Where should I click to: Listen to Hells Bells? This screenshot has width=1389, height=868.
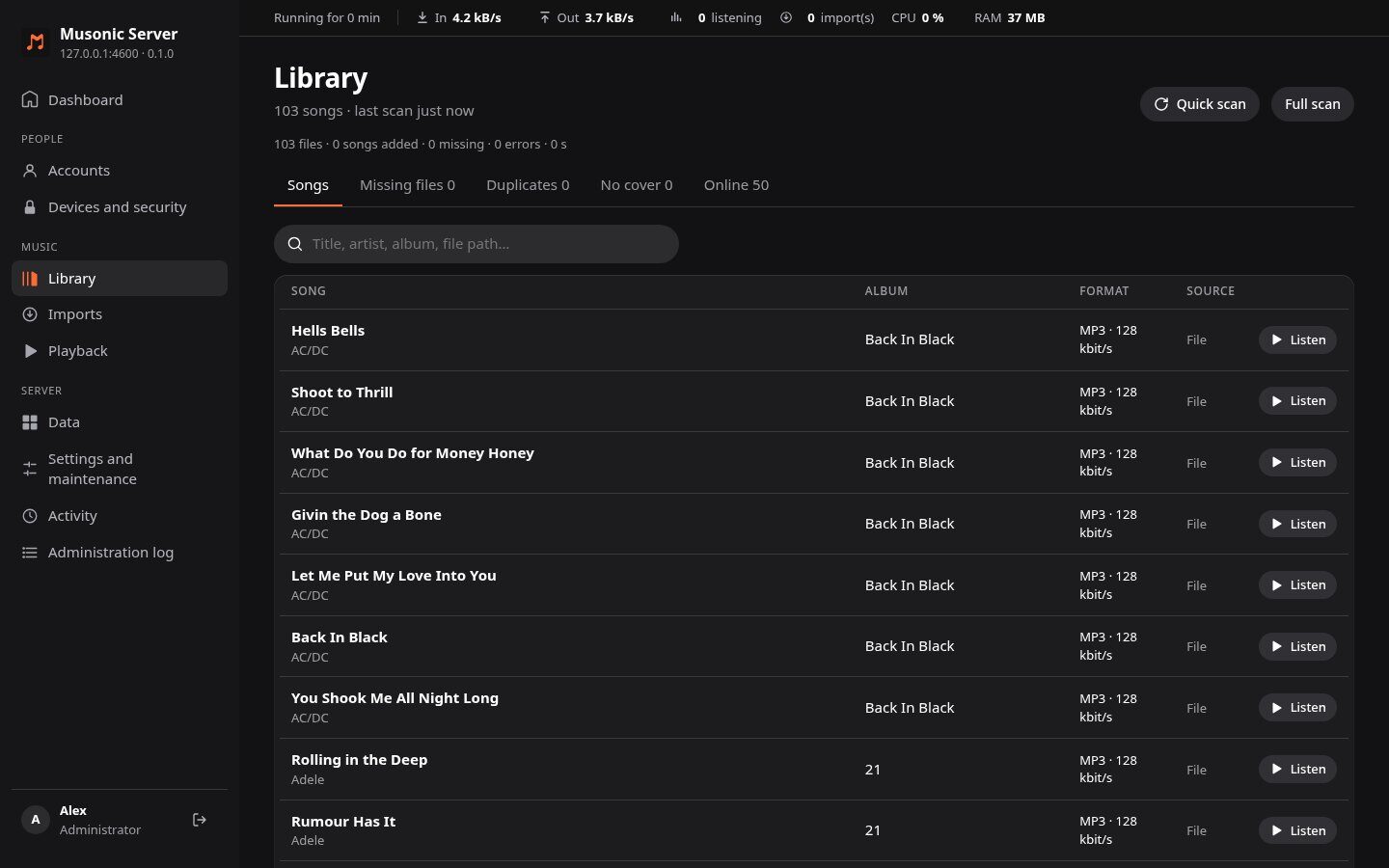tap(1297, 339)
